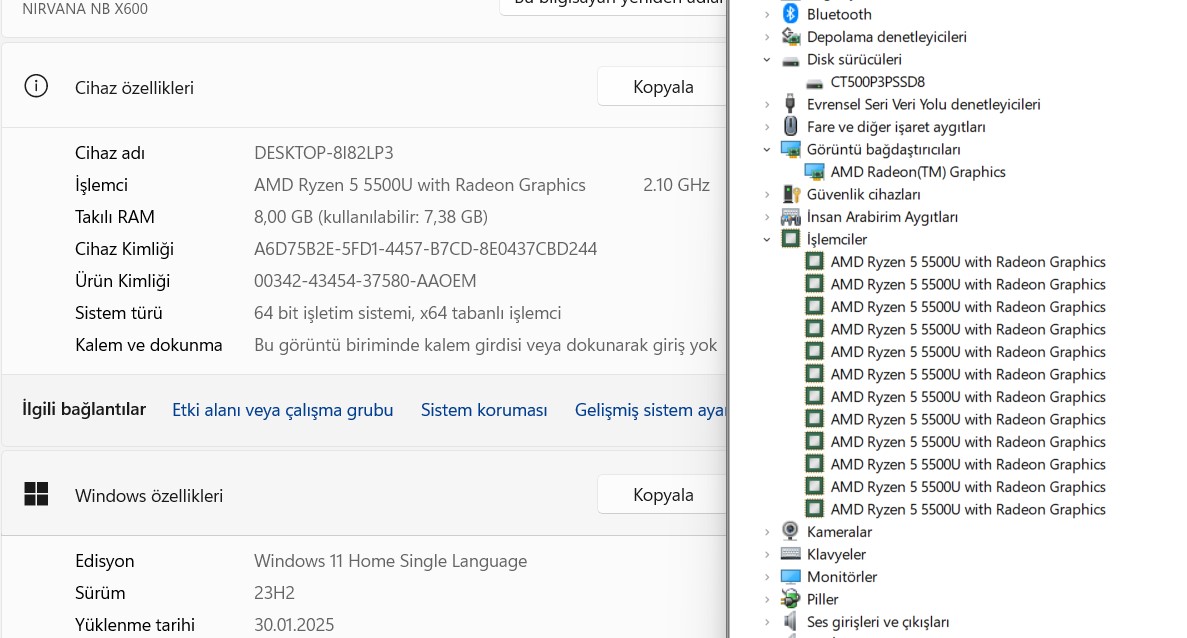
Task: Click Windows 11 Home Single Language text
Action: tap(390, 561)
